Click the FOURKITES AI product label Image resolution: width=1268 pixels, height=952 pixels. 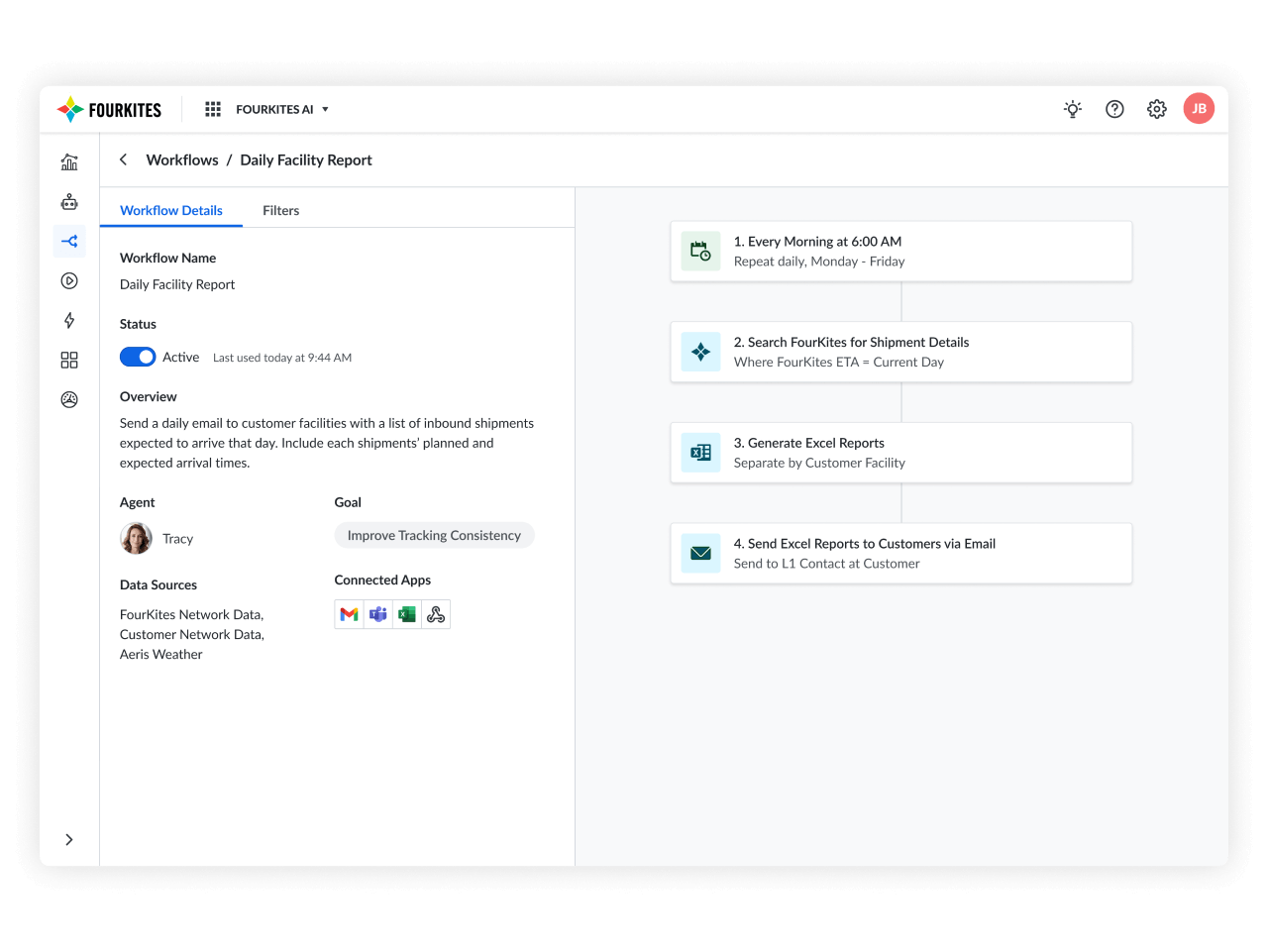(274, 110)
